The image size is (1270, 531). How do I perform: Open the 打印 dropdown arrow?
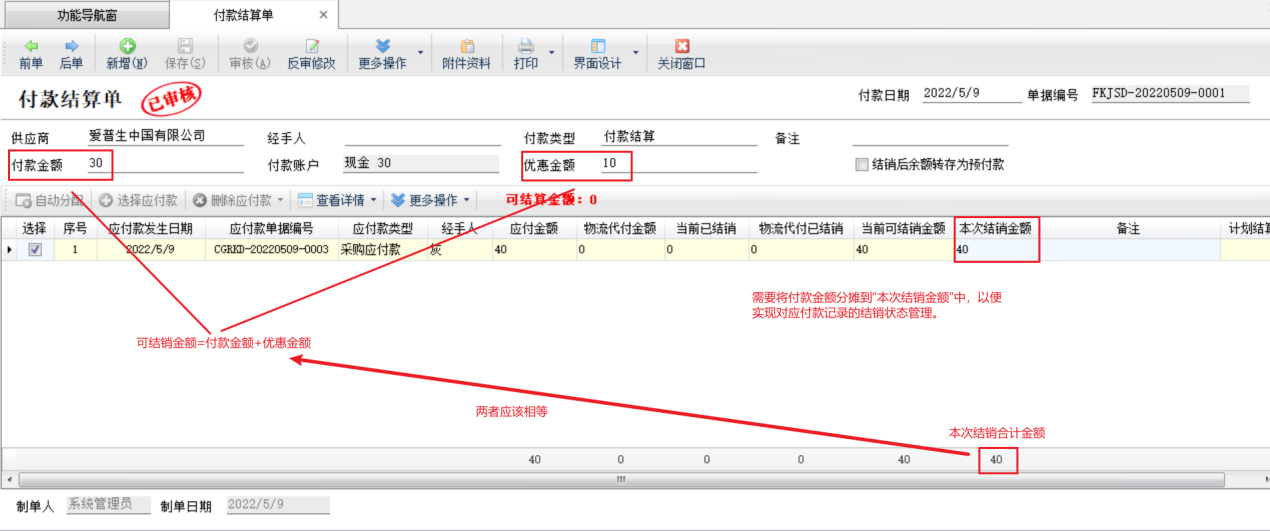(x=552, y=53)
